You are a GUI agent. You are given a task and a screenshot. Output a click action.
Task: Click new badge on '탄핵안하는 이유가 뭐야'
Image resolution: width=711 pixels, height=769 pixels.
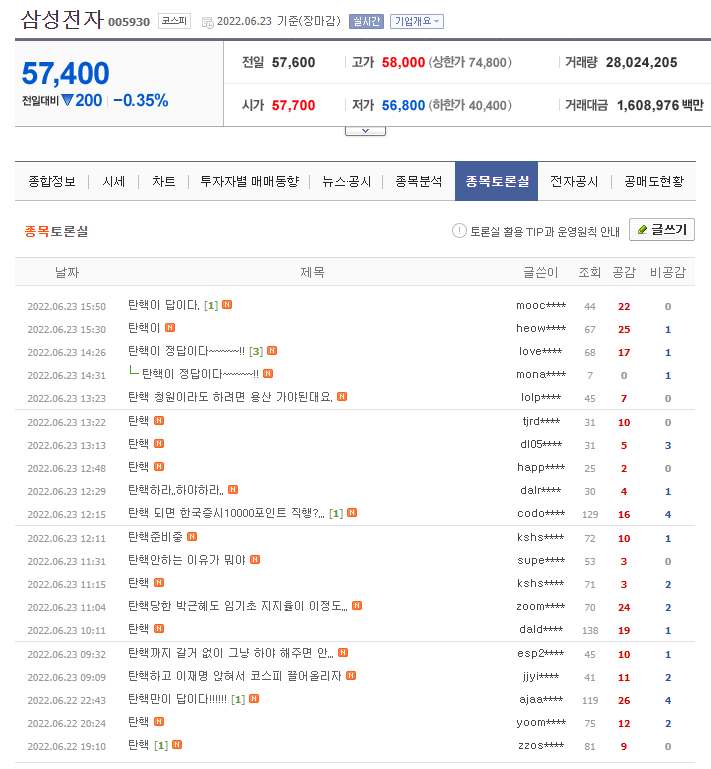point(255,560)
